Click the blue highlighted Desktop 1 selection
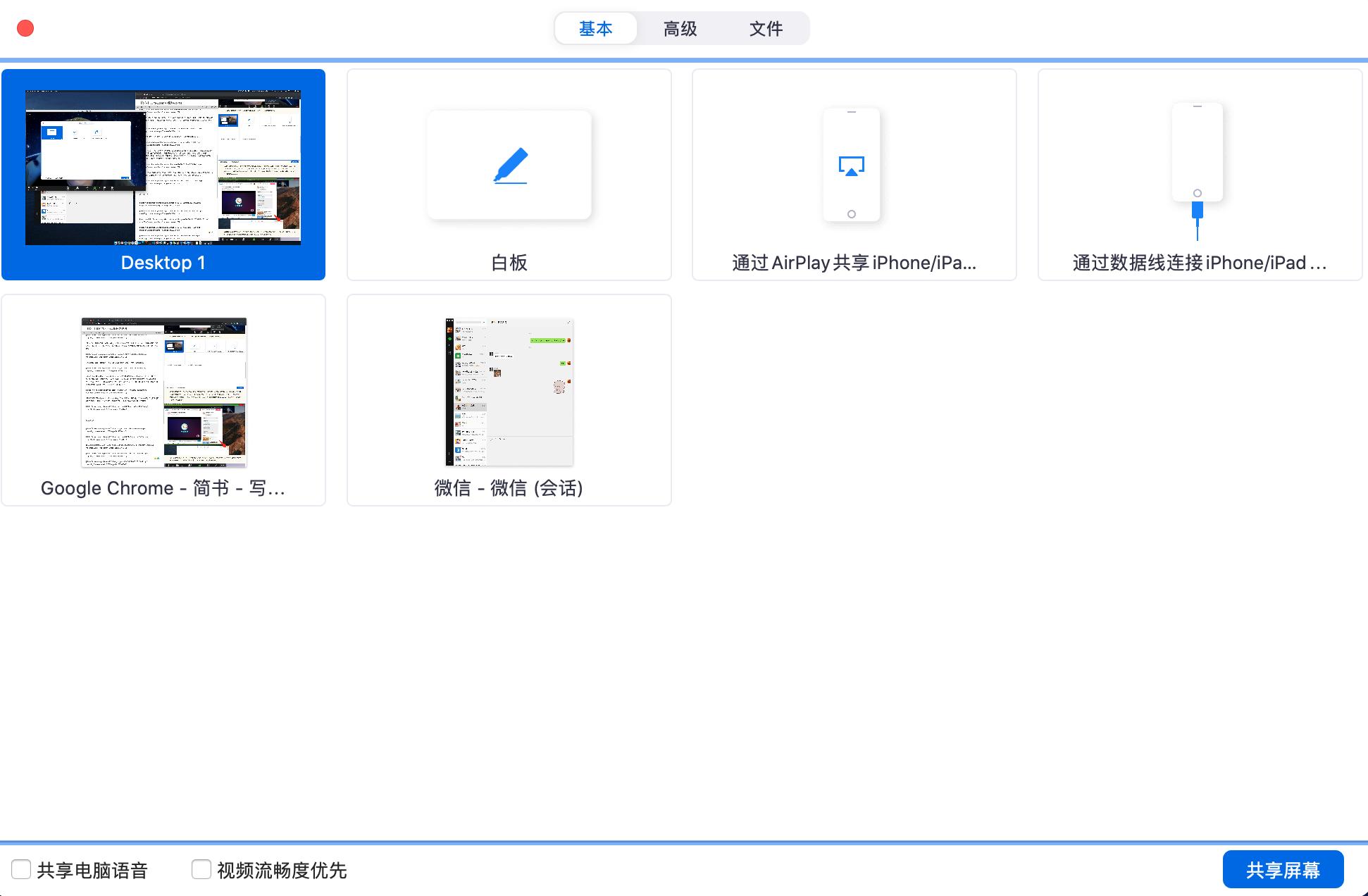 [x=163, y=174]
